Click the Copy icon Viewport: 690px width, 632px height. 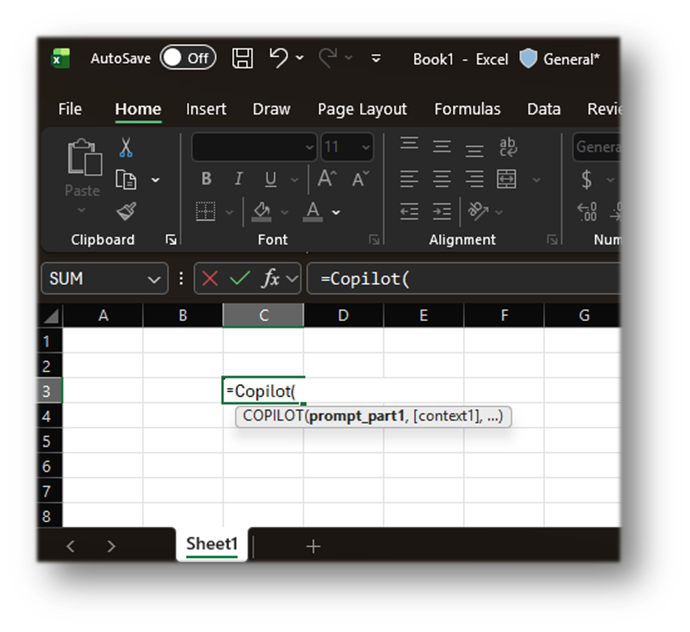126,180
